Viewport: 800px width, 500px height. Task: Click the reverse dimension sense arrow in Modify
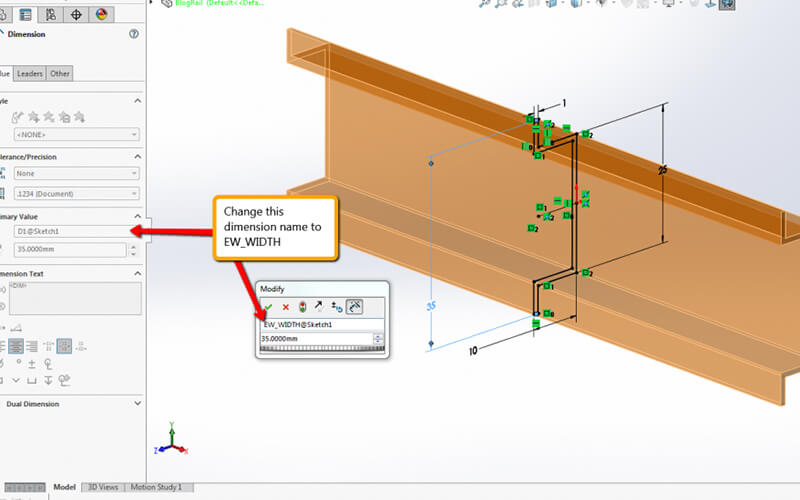pyautogui.click(x=319, y=306)
